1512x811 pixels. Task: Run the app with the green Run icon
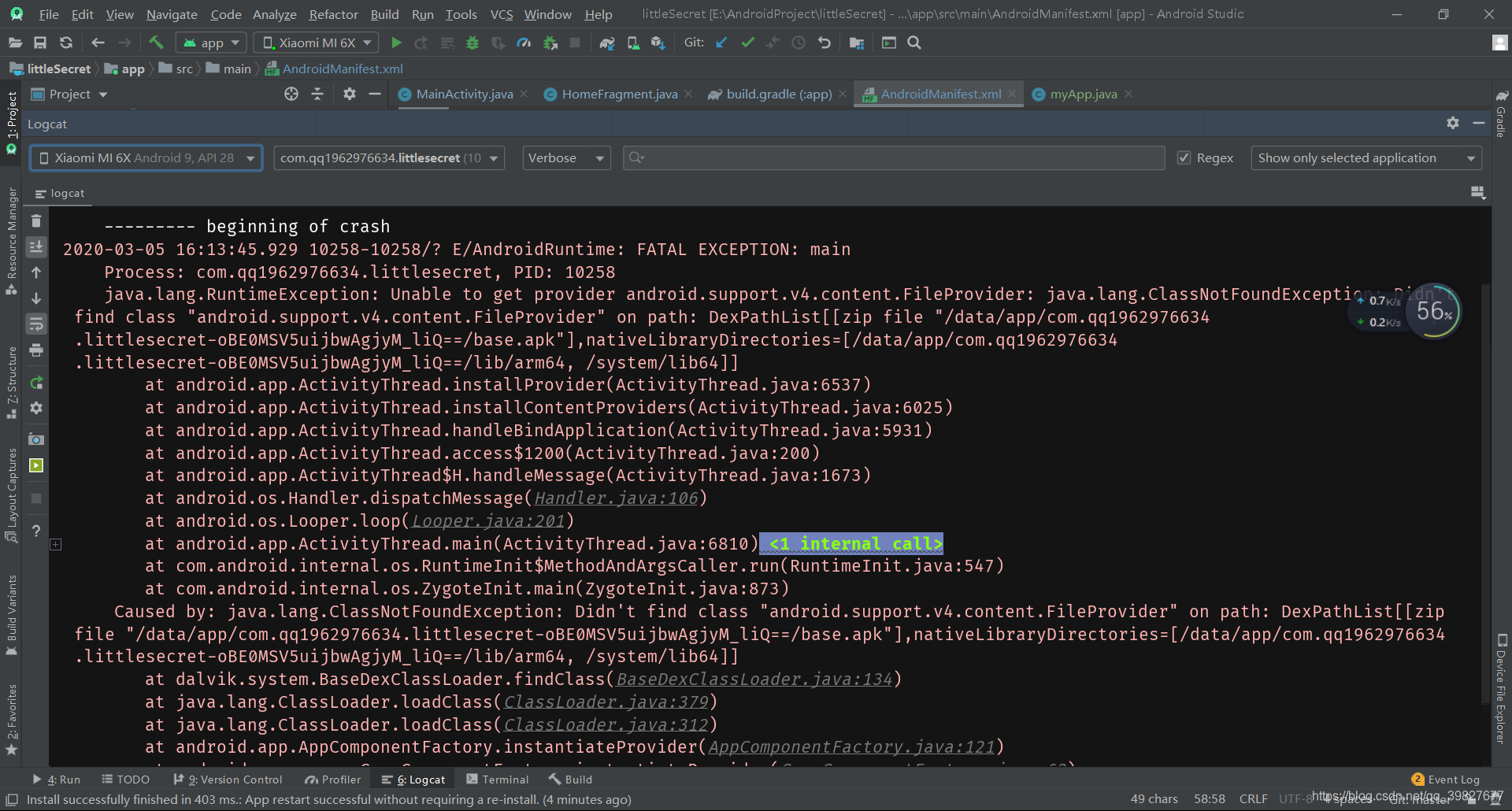point(396,43)
